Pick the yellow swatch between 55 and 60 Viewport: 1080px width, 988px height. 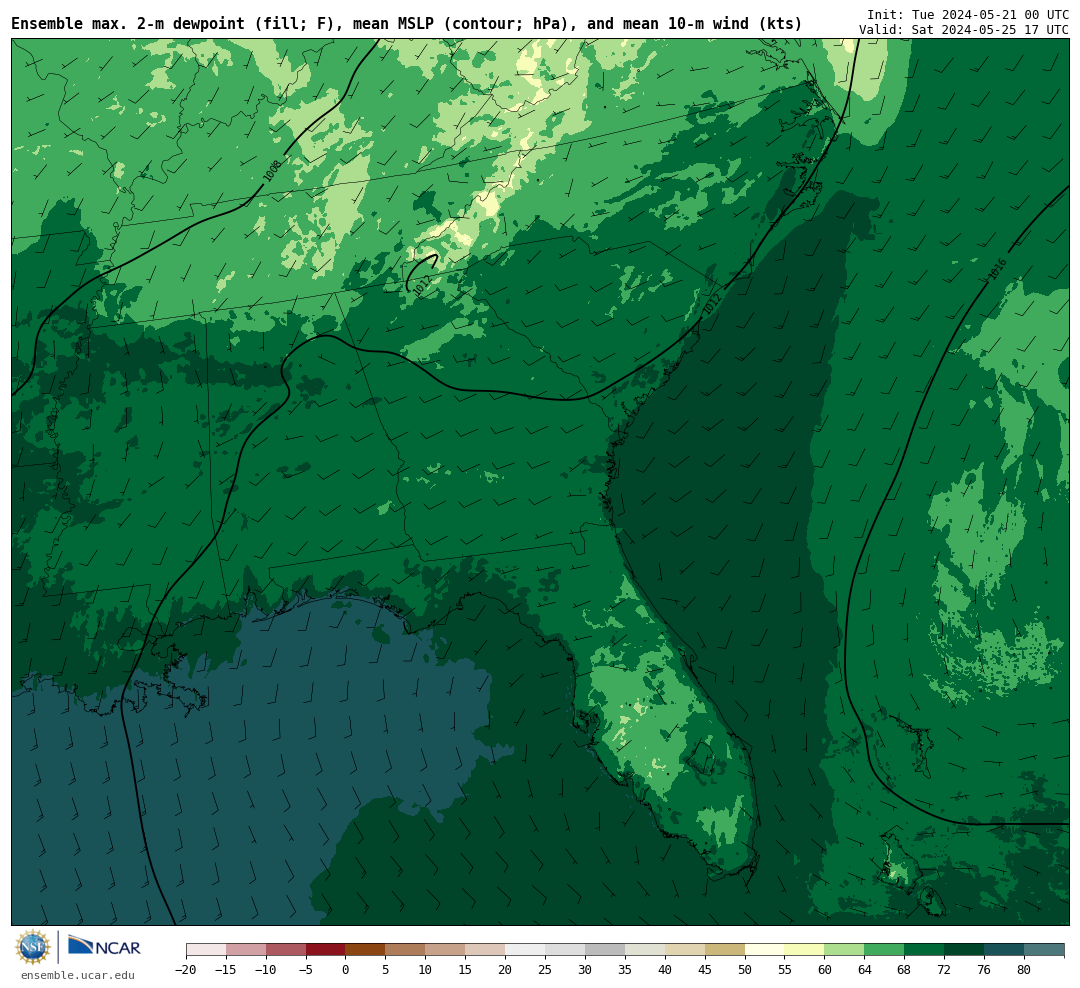click(805, 950)
